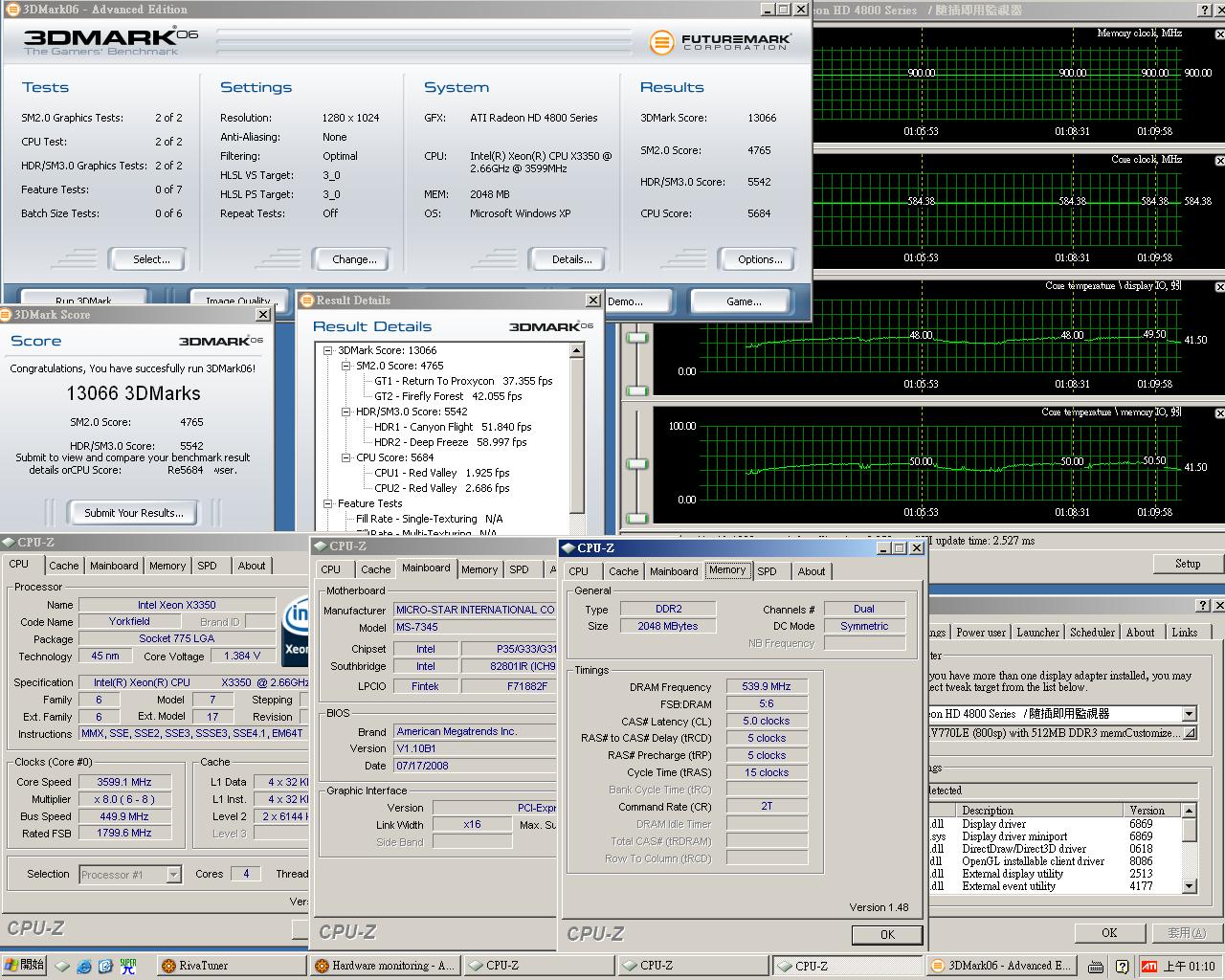This screenshot has height=980, width=1225.
Task: Open Internet Explorer from the quick launch
Action: point(84,966)
